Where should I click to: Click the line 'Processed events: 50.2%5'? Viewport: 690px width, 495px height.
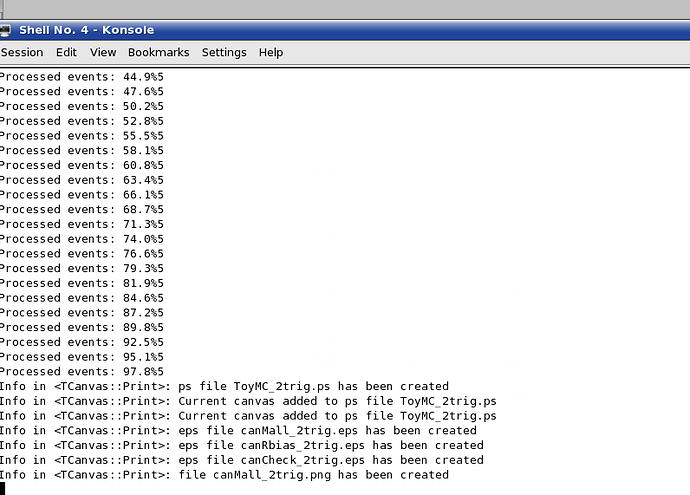pos(82,106)
